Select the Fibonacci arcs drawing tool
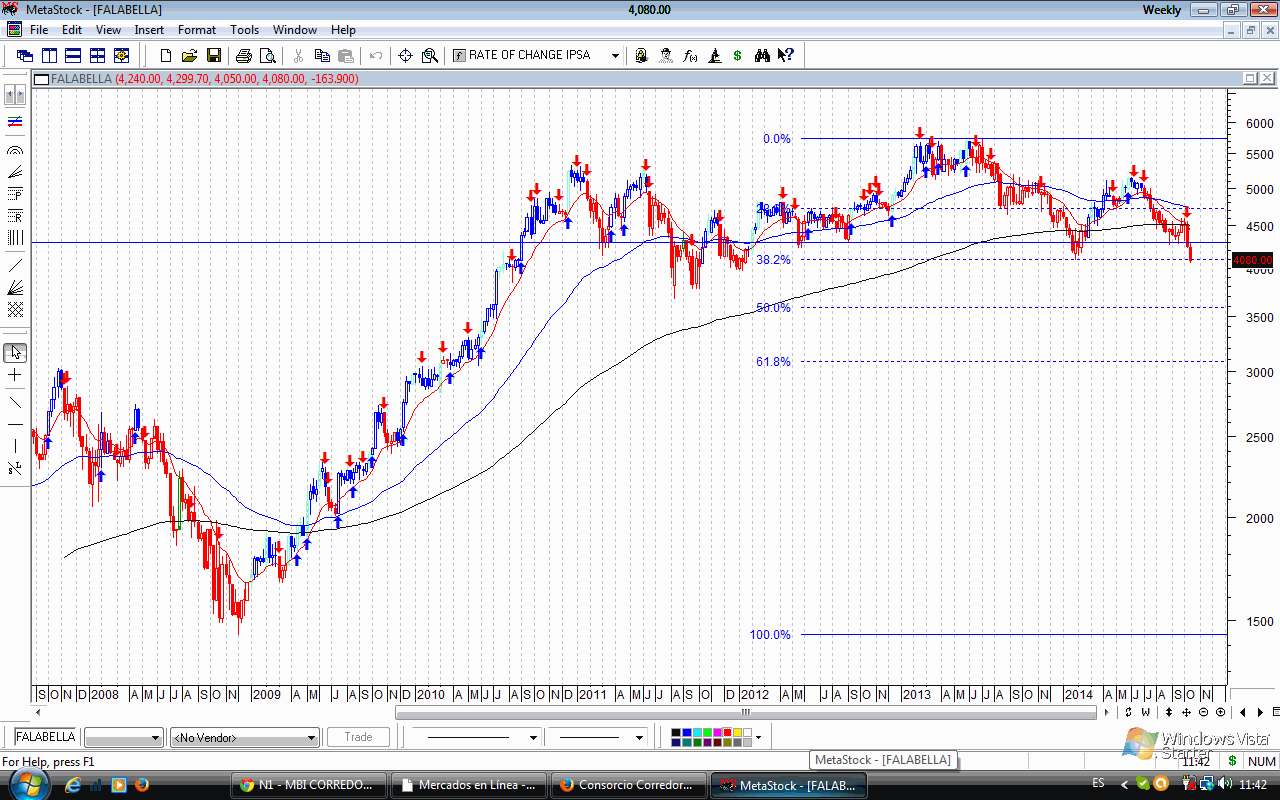Viewport: 1280px width, 800px height. pos(15,149)
